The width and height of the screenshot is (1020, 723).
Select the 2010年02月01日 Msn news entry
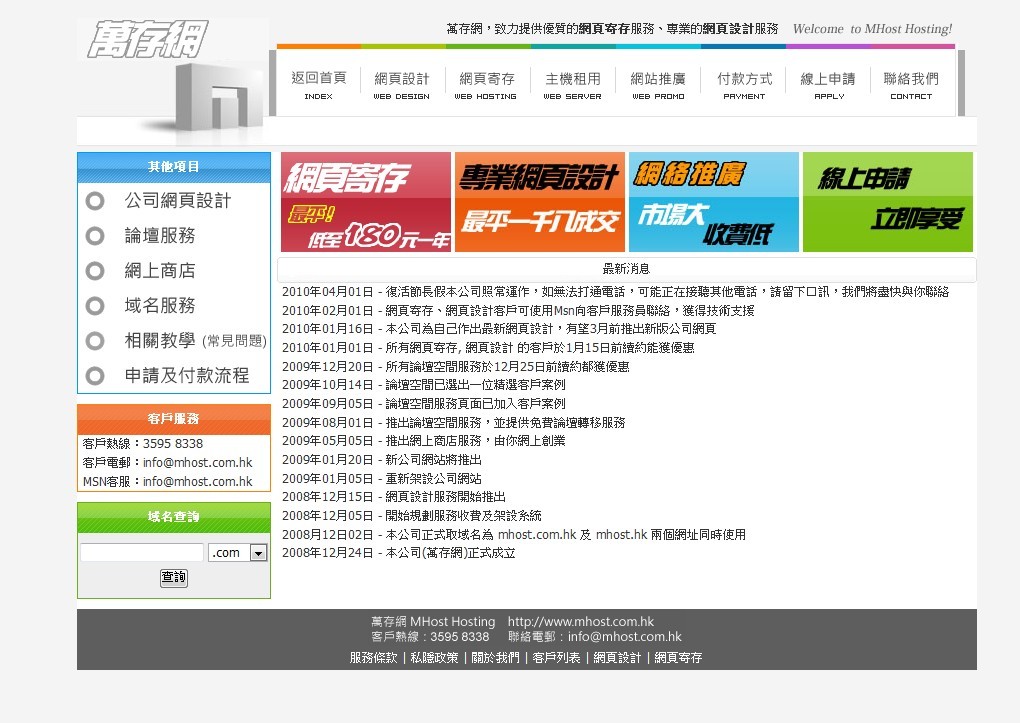tap(518, 311)
